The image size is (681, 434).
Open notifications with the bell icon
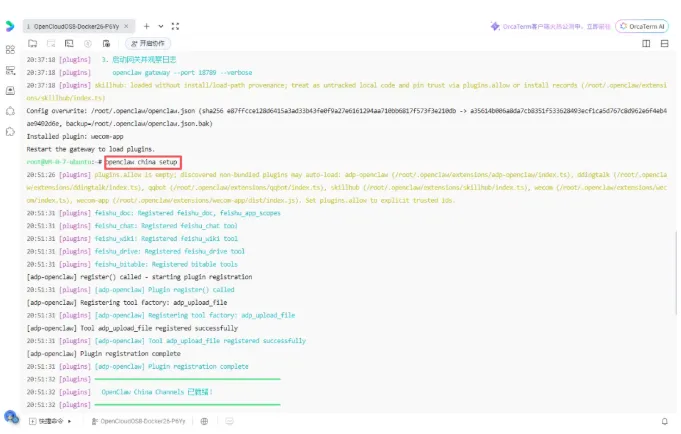coord(664,421)
